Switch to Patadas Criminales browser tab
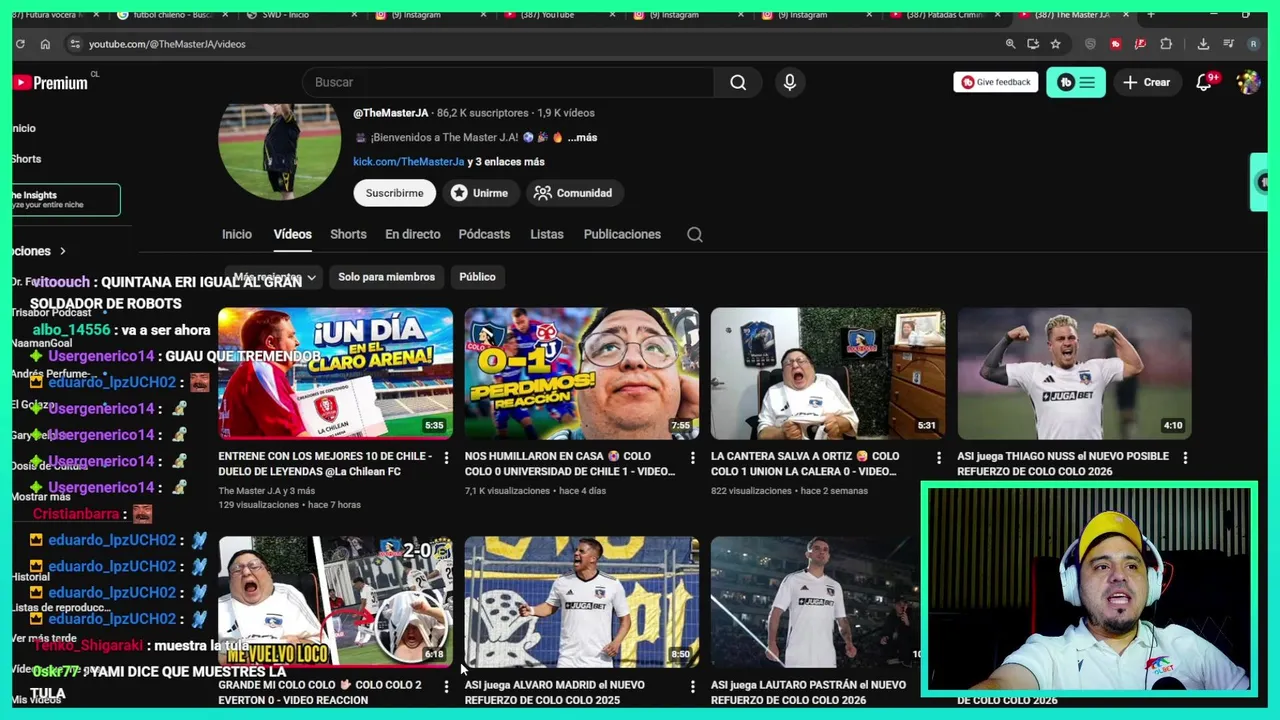This screenshot has height=720, width=1280. pyautogui.click(x=945, y=15)
